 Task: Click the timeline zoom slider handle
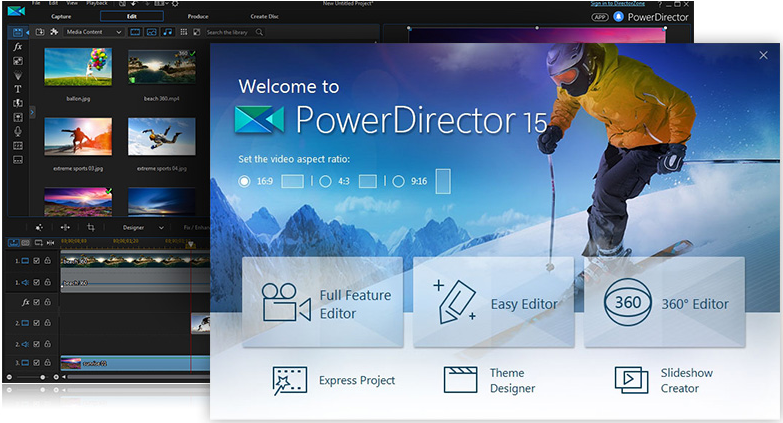coord(42,377)
